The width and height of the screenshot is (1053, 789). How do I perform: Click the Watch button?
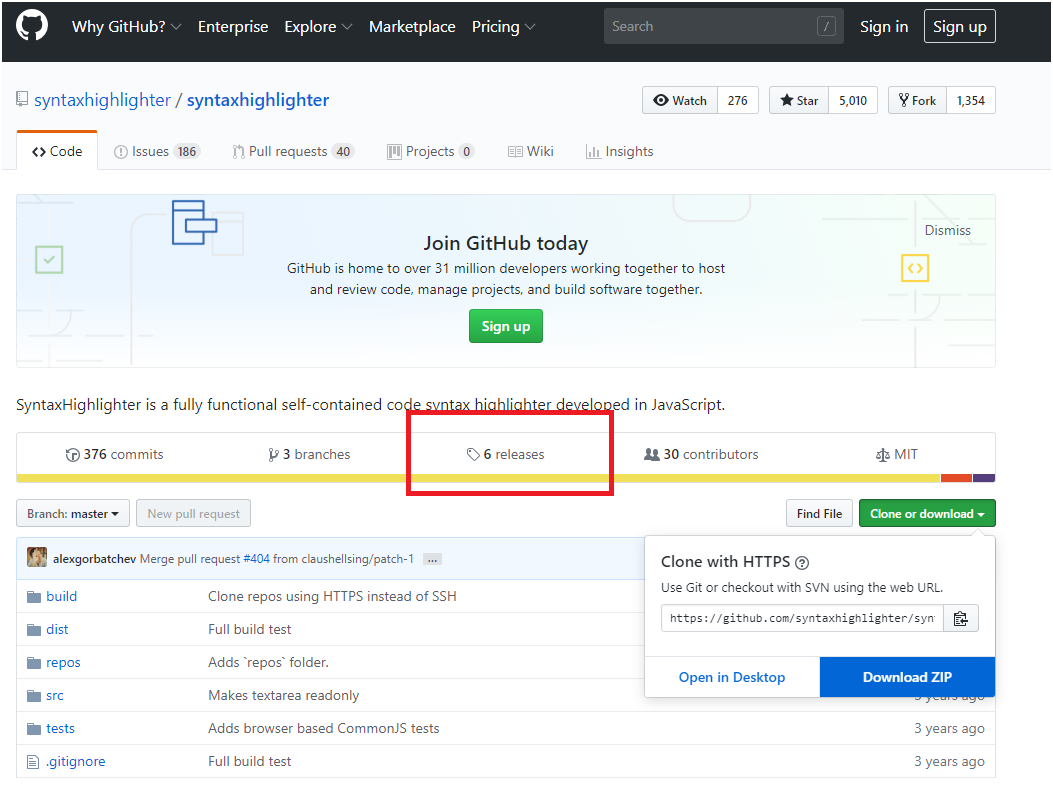[x=680, y=100]
